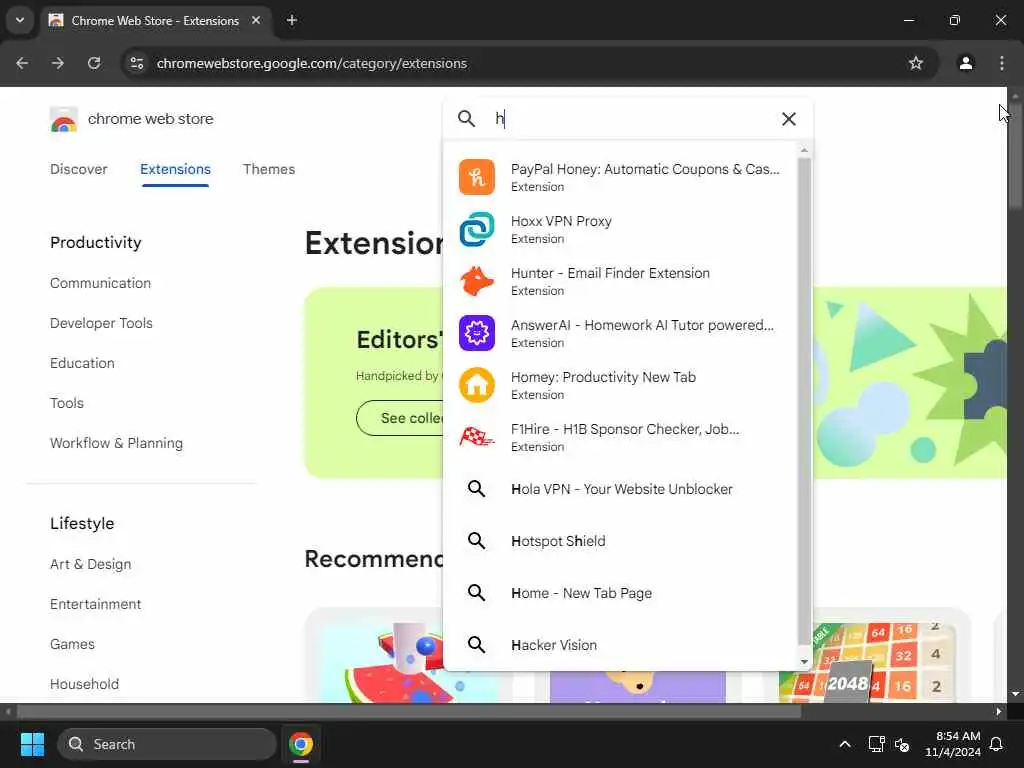Switch to the Themes tab

tap(269, 169)
